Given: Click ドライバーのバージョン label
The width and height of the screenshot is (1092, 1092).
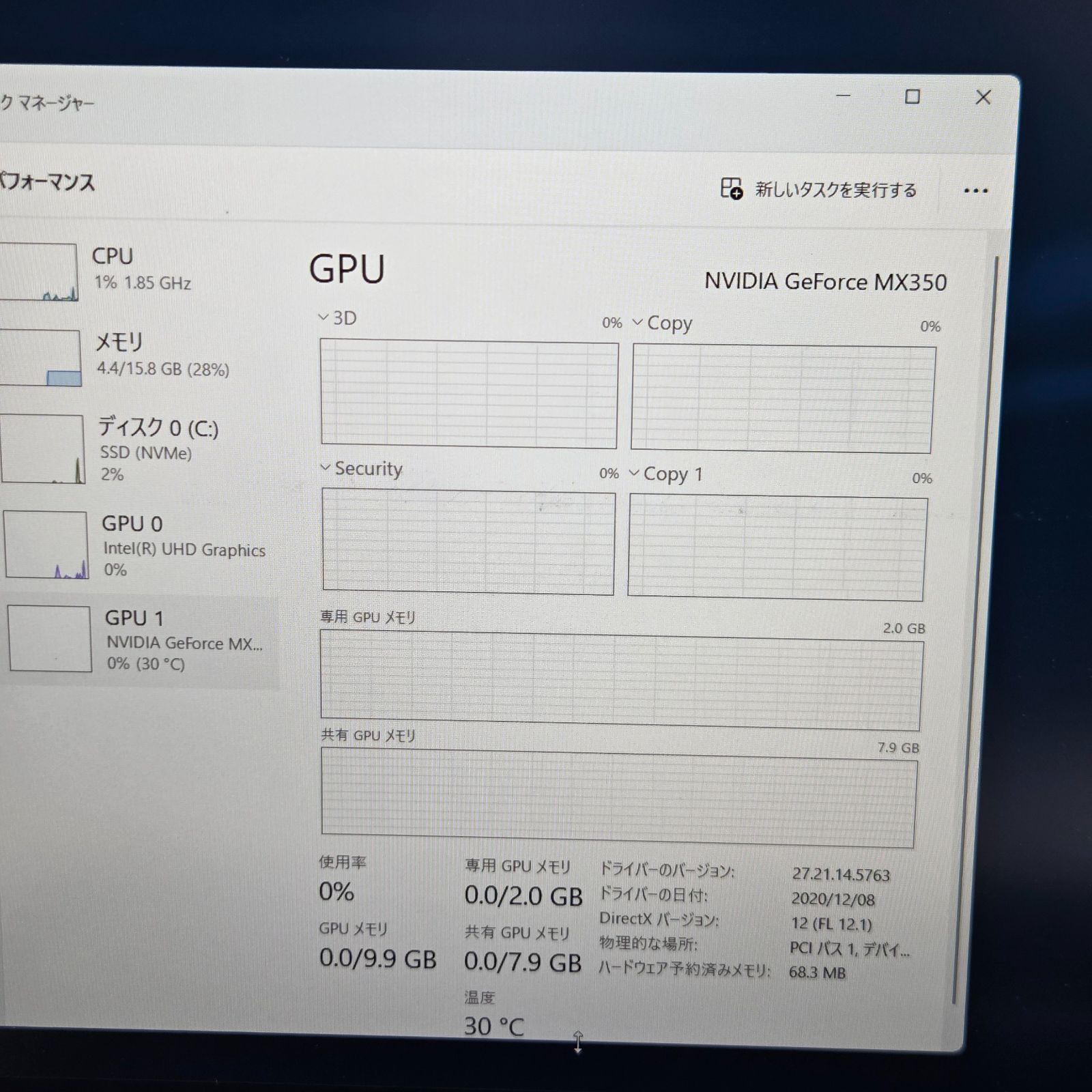Looking at the screenshot, I should tap(667, 870).
